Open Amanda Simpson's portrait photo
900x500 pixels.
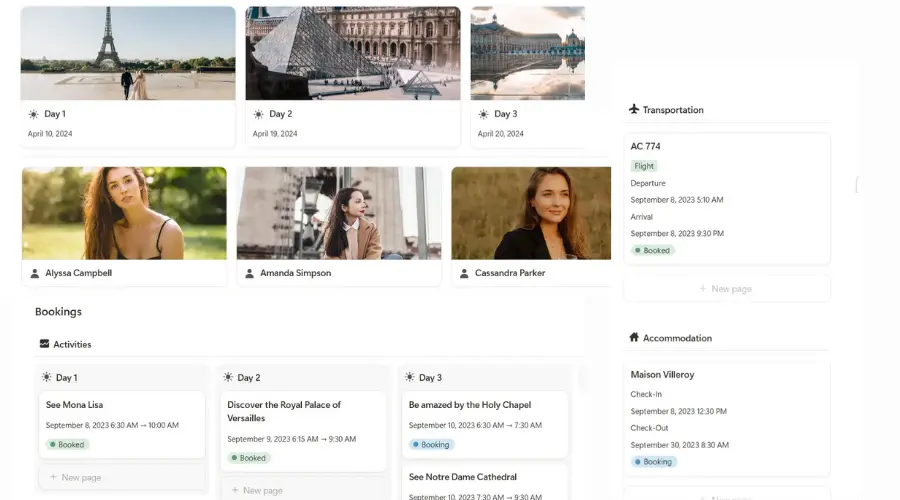tap(339, 213)
